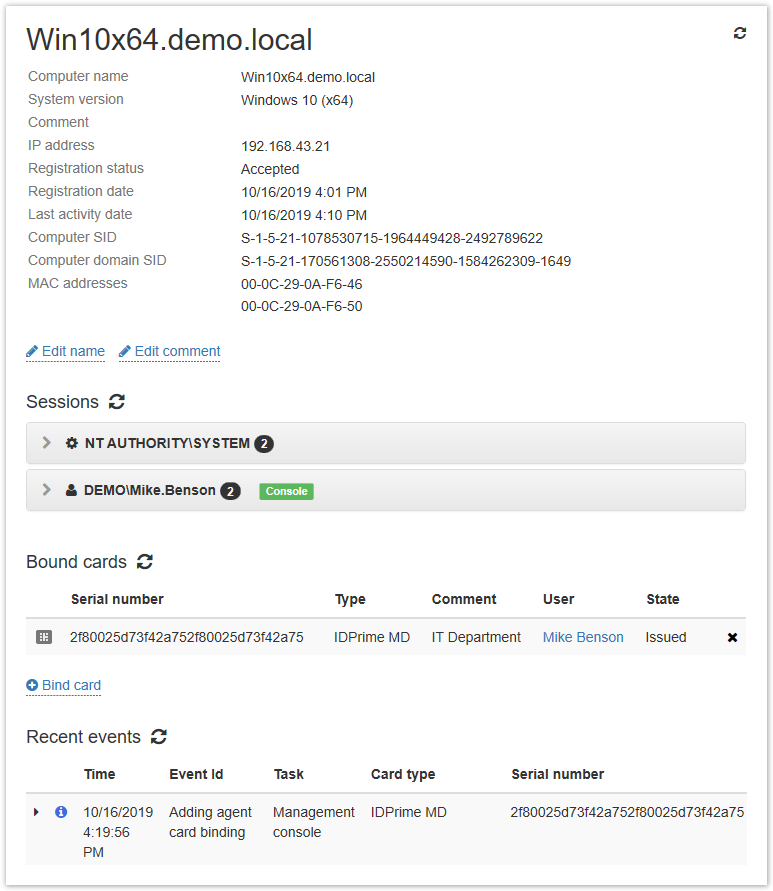Click the Time column header in Recent events
The height and width of the screenshot is (891, 773).
click(x=99, y=774)
